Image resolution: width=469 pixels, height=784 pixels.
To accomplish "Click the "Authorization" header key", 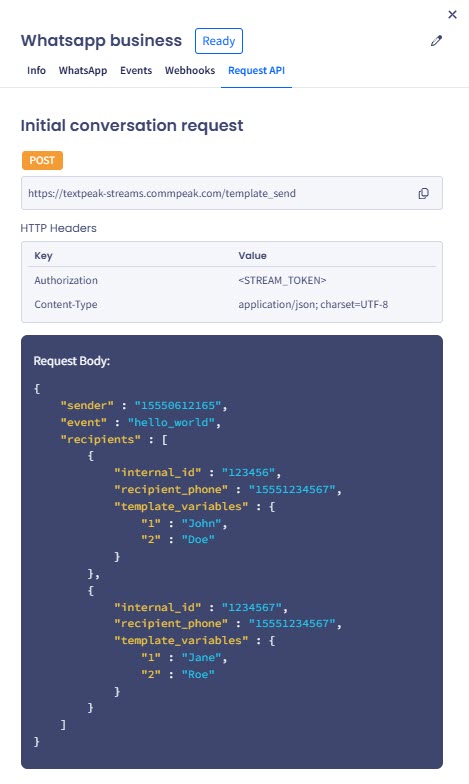I will point(66,280).
